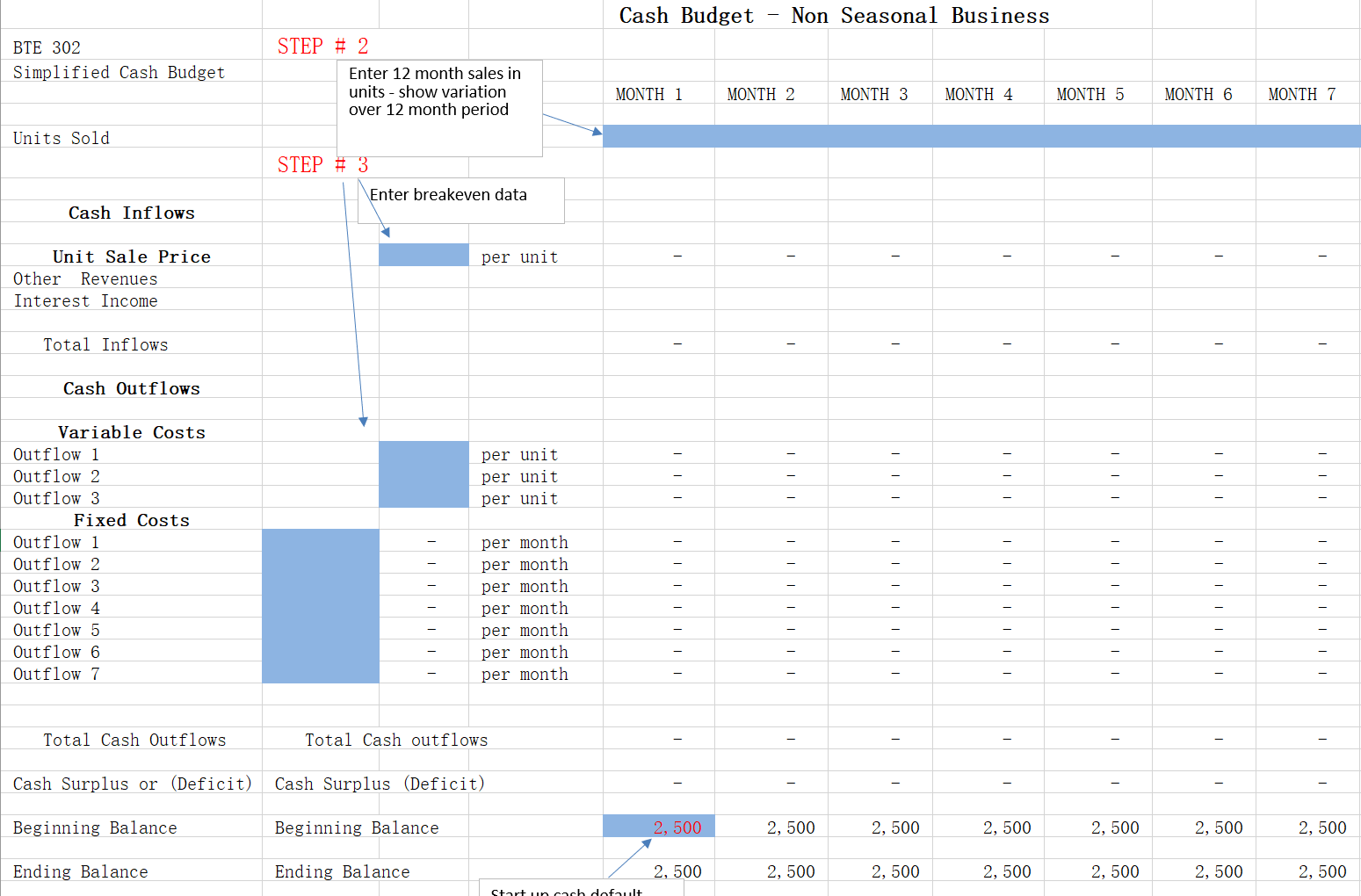Click the 'Start up cash default' callout

click(580, 890)
